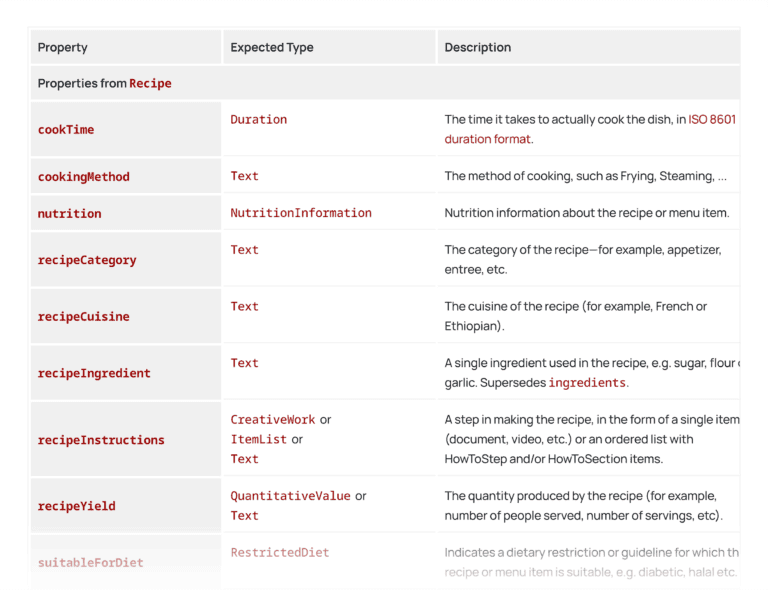
Task: Click the recipeYield property link
Action: click(76, 506)
